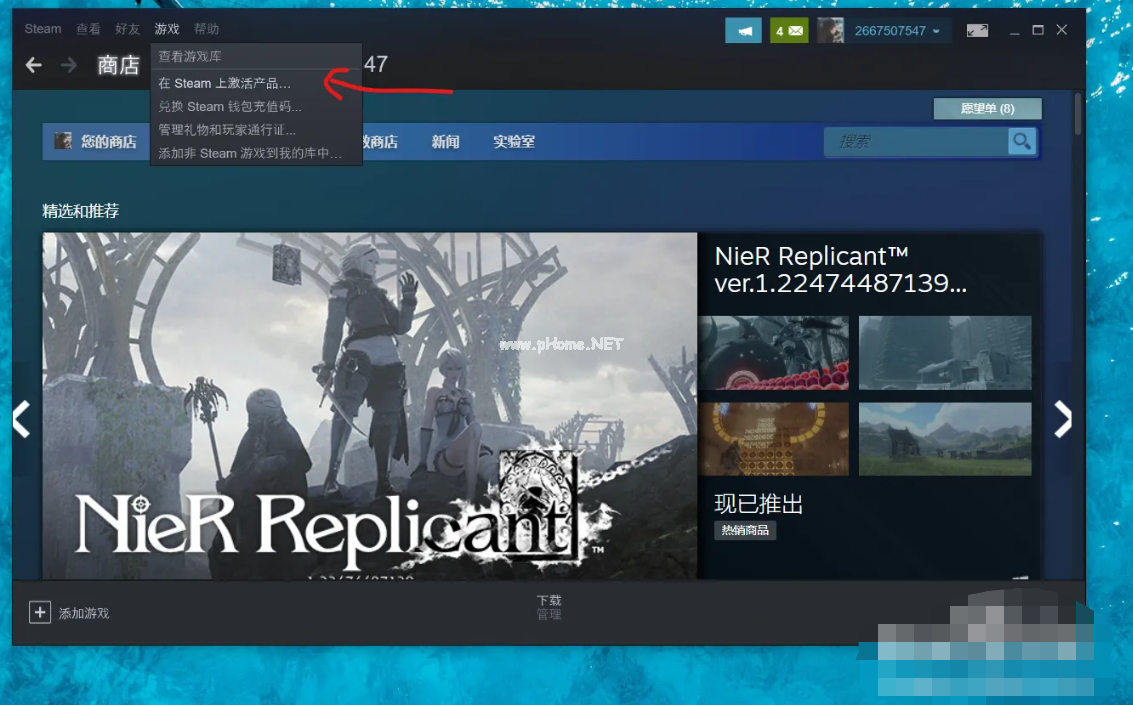Image resolution: width=1133 pixels, height=705 pixels.
Task: Choose 兑换 Steam 钱包充值码 menu item
Action: [230, 106]
